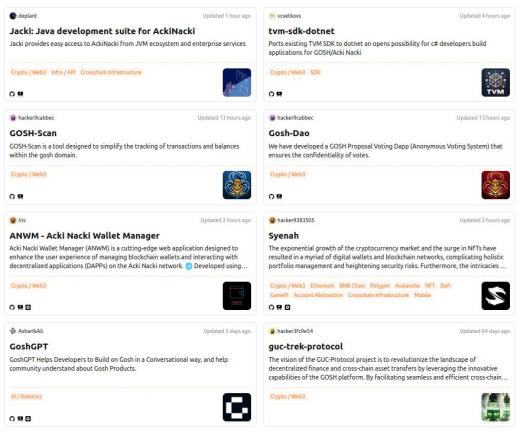Open the Jacki Java development suite title
Screen dimensions: 520x432
[x=102, y=31]
